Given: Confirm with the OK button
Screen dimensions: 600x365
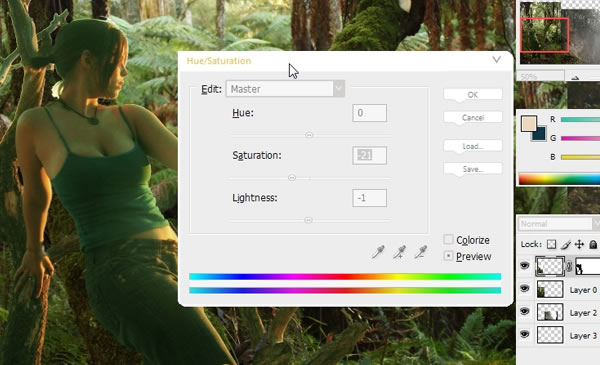Looking at the screenshot, I should [473, 95].
